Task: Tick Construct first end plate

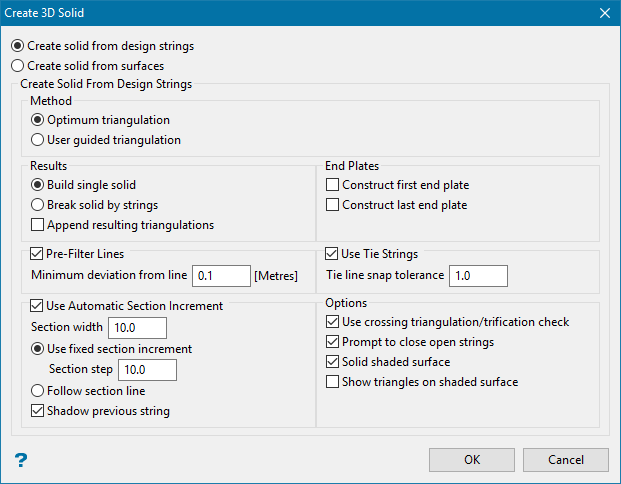Action: pyautogui.click(x=333, y=185)
